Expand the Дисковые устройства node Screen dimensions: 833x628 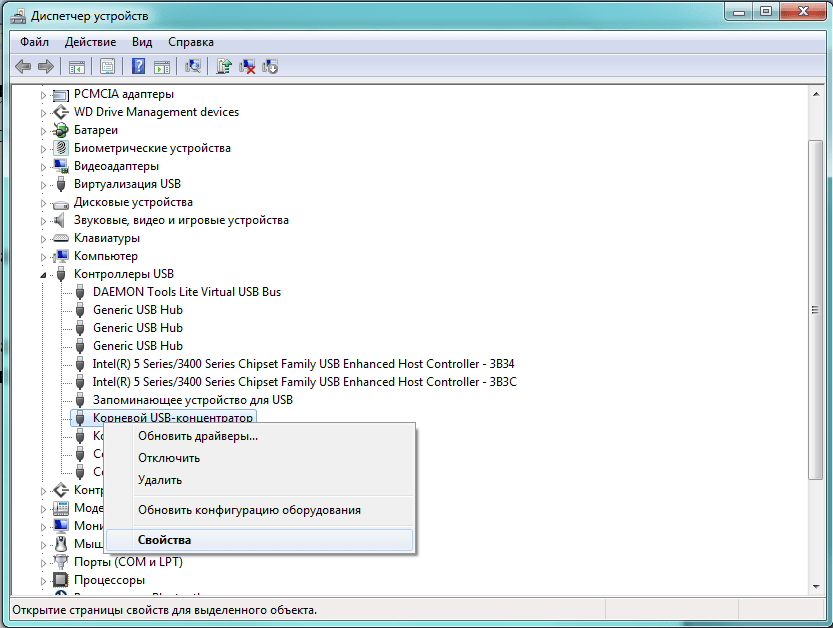pos(44,203)
